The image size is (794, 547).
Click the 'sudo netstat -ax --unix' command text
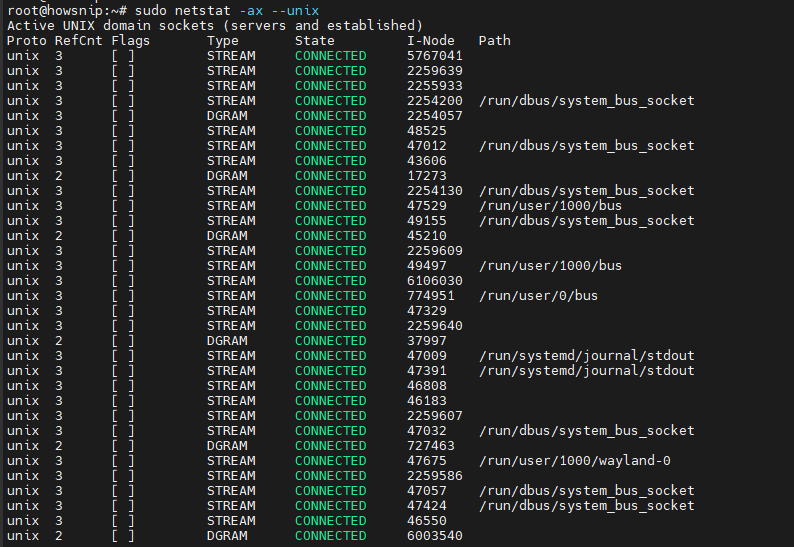(227, 10)
